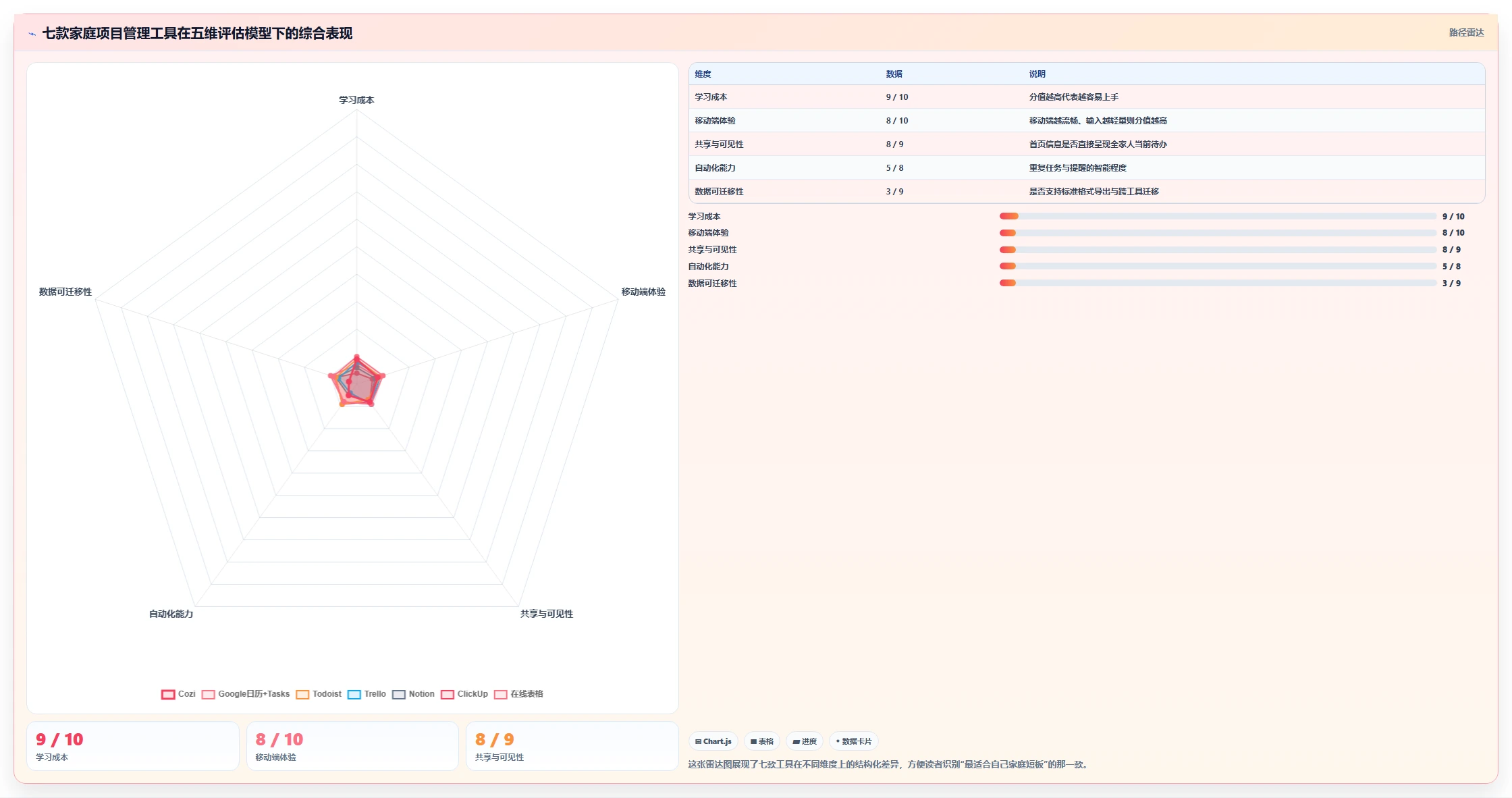Select the 共享与可见性 cell in the table
1512x798 pixels.
point(719,144)
